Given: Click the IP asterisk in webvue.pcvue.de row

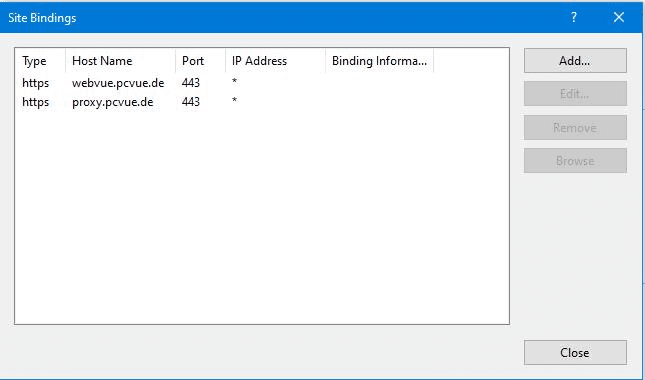Looking at the screenshot, I should (x=234, y=81).
